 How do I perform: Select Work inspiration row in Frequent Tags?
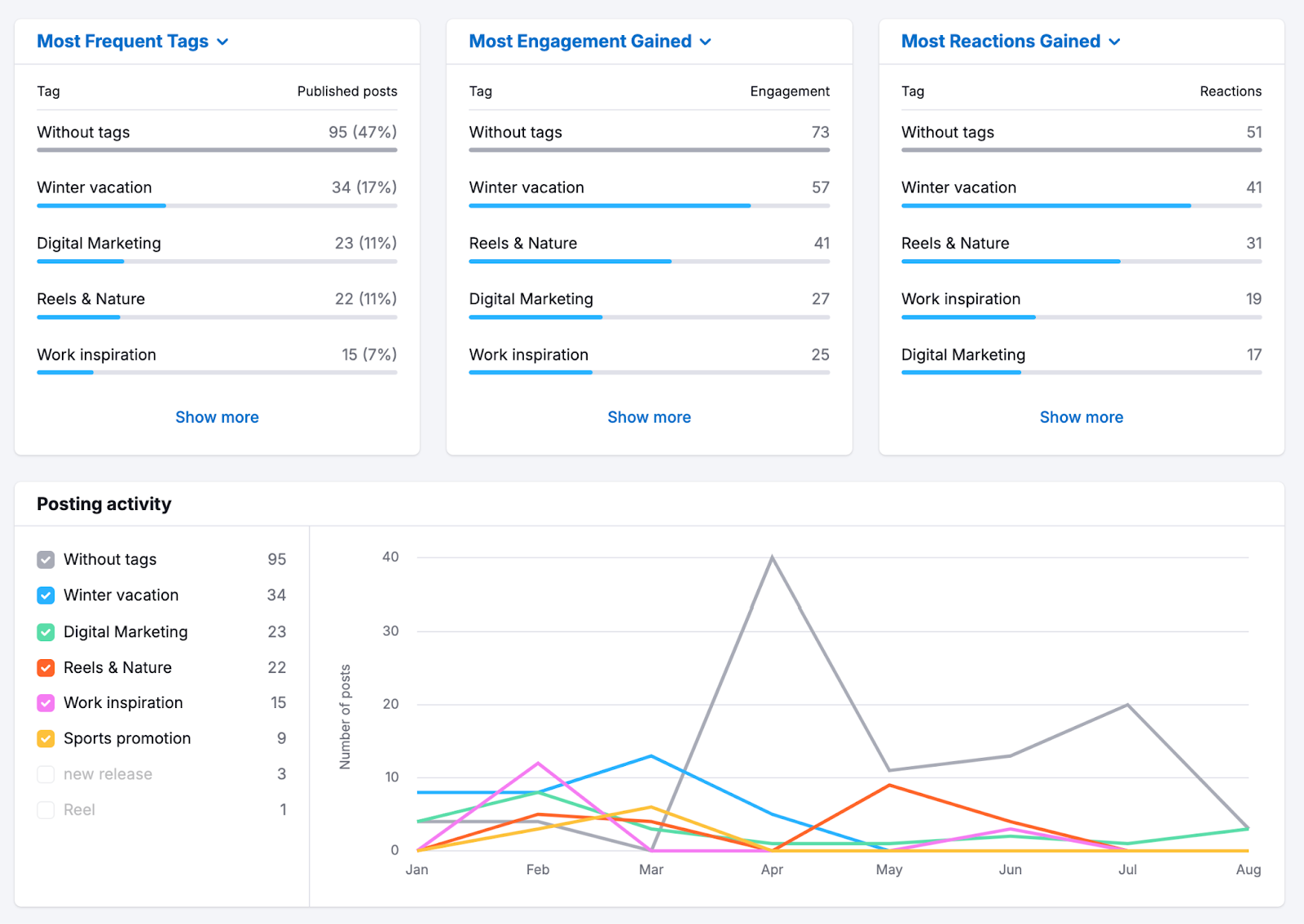click(x=217, y=359)
